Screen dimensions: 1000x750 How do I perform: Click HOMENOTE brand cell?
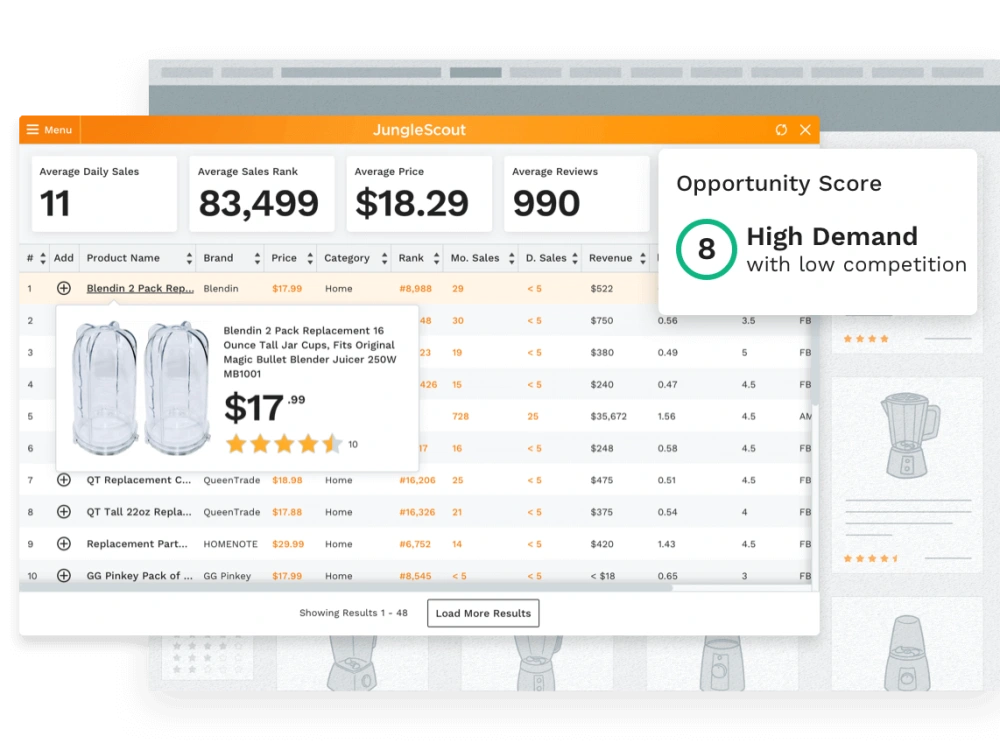pyautogui.click(x=230, y=544)
